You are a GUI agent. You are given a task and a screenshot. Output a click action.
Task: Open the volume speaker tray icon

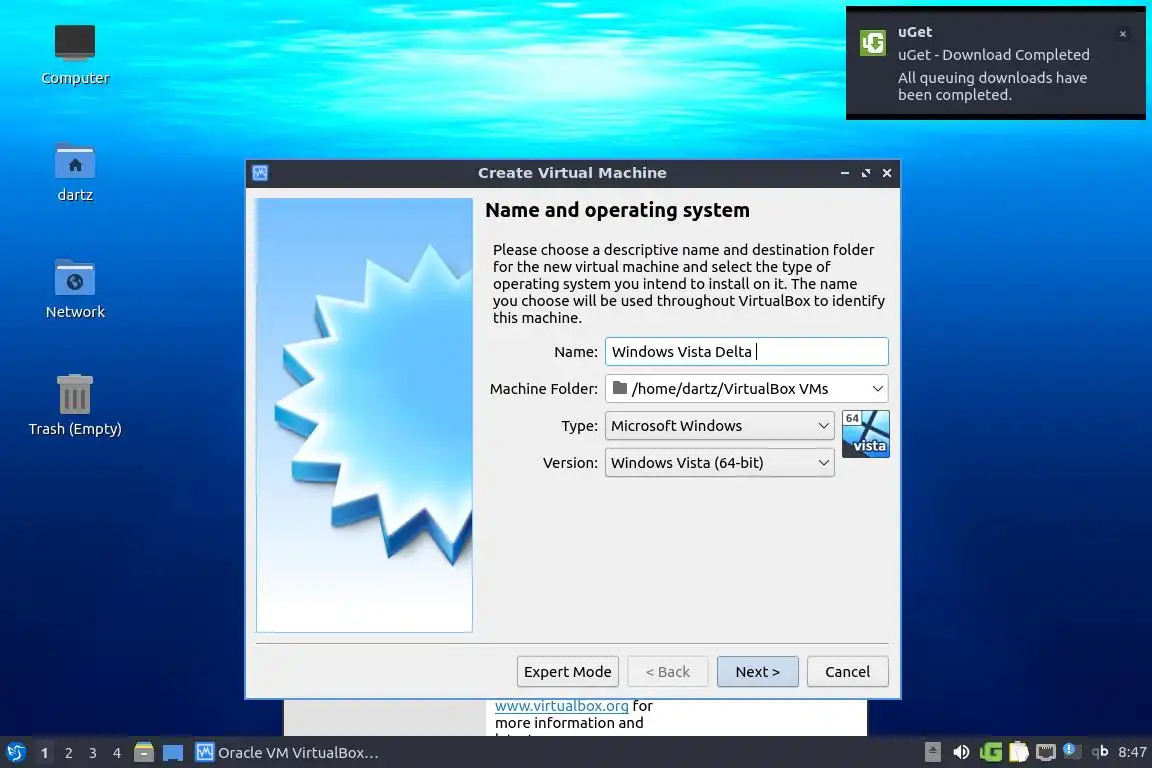(961, 752)
